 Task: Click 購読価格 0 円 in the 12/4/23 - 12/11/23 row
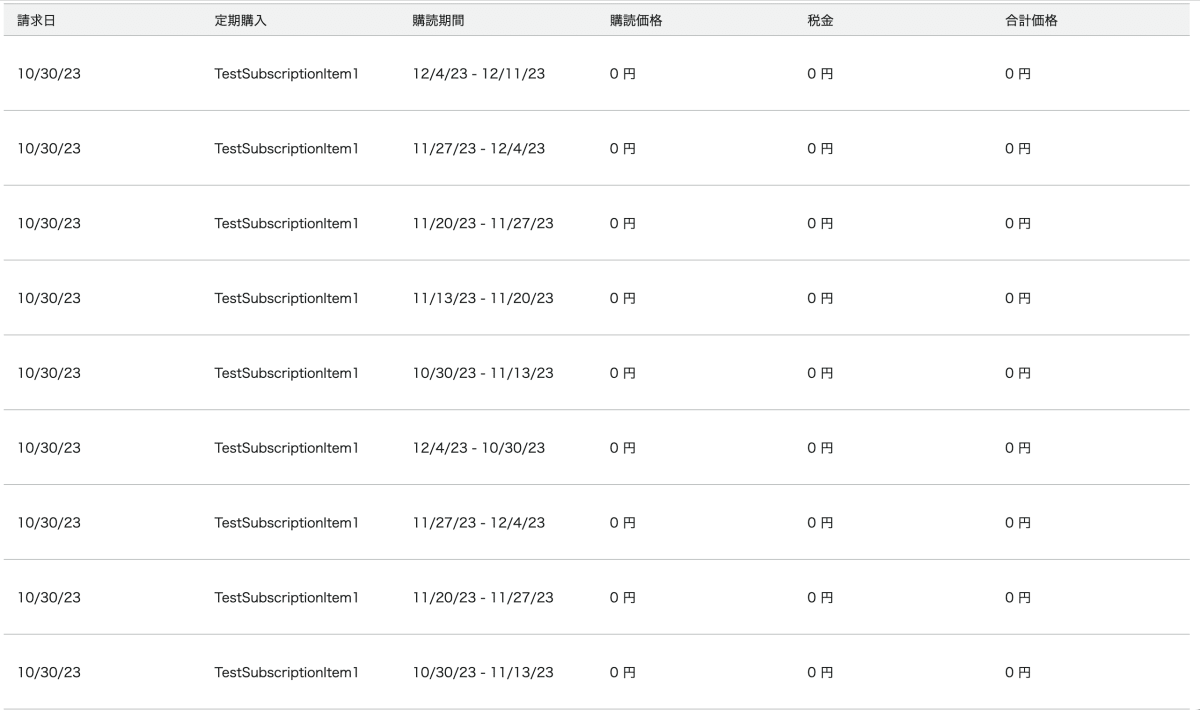623,74
